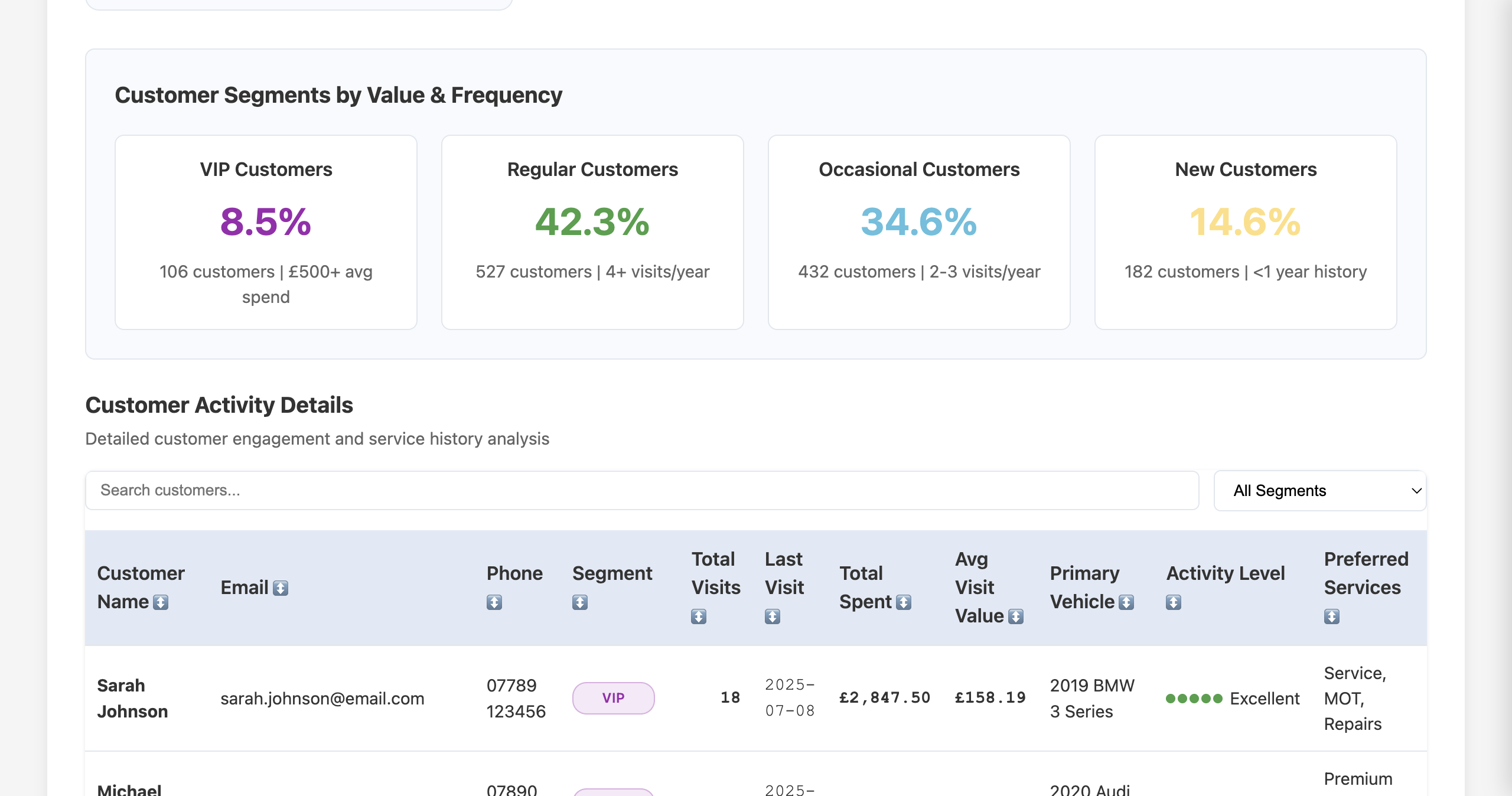
Task: Sort the Phone column
Action: click(x=495, y=603)
